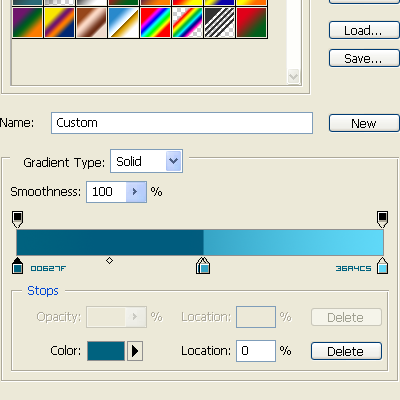Click the Smoothness value field
This screenshot has height=400, width=400.
106,192
